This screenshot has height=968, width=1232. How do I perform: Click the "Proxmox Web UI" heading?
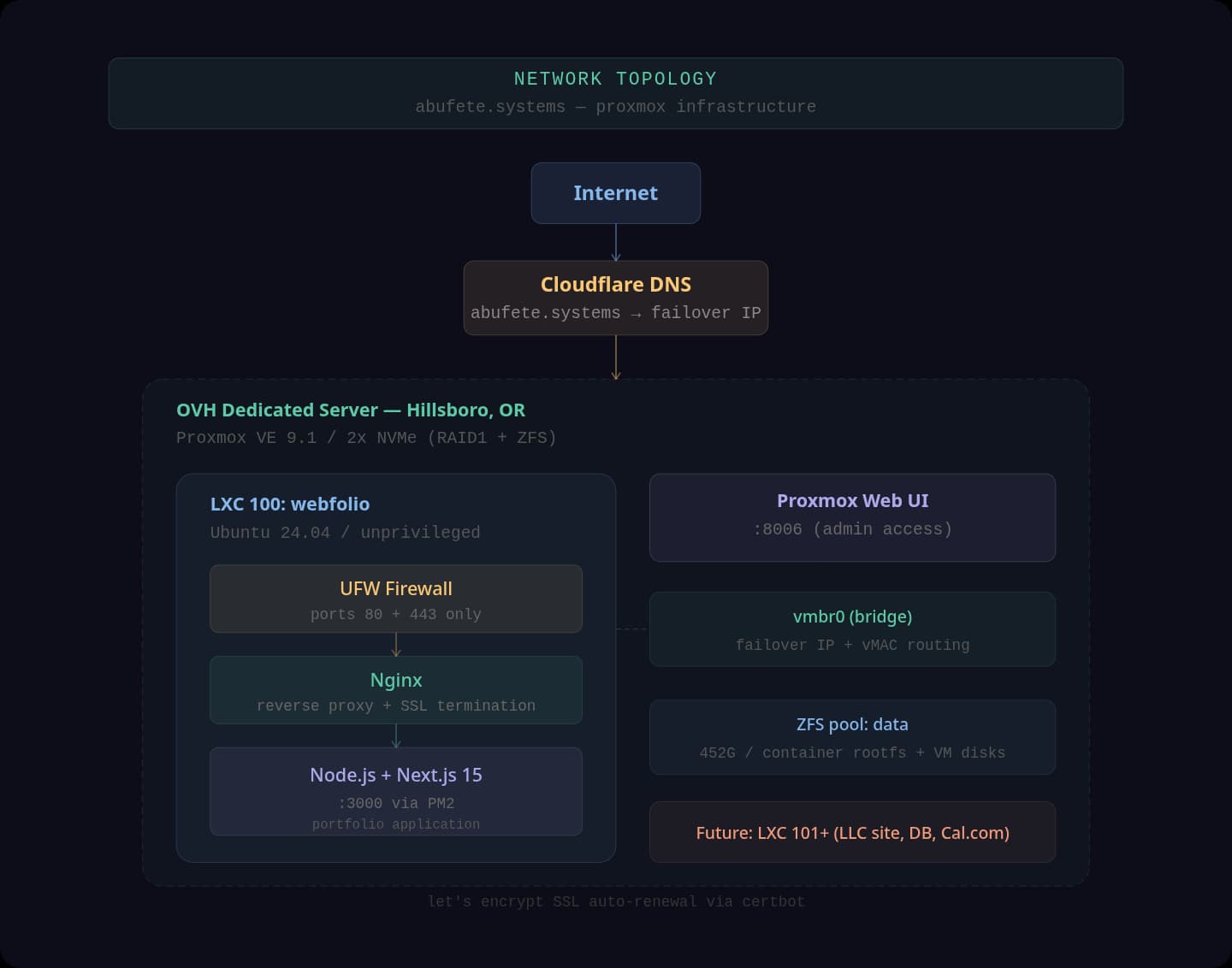[x=852, y=500]
